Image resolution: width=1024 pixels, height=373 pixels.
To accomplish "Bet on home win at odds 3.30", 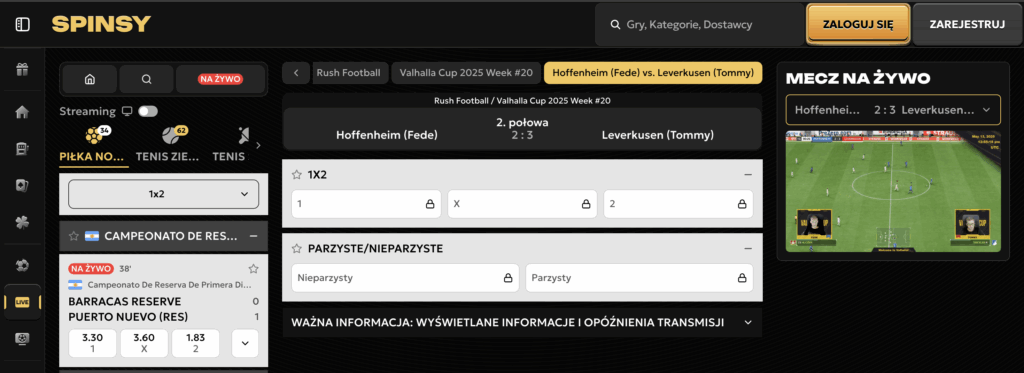I will [x=93, y=343].
